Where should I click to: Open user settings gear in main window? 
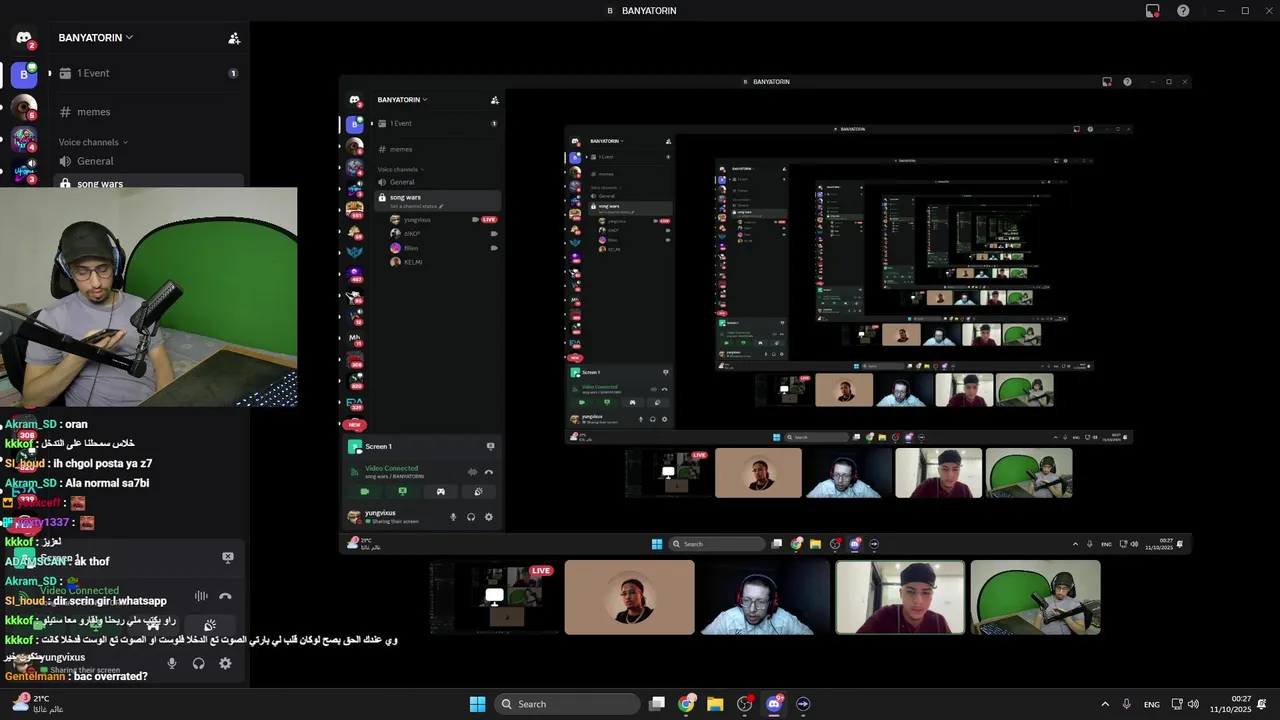tap(225, 663)
